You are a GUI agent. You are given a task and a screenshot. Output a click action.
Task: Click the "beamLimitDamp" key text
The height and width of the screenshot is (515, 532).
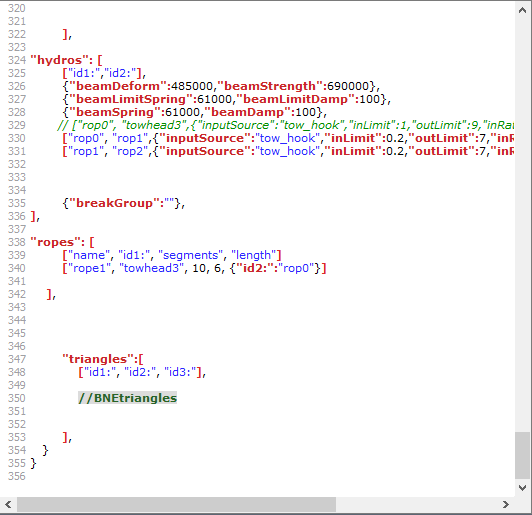tap(296, 99)
